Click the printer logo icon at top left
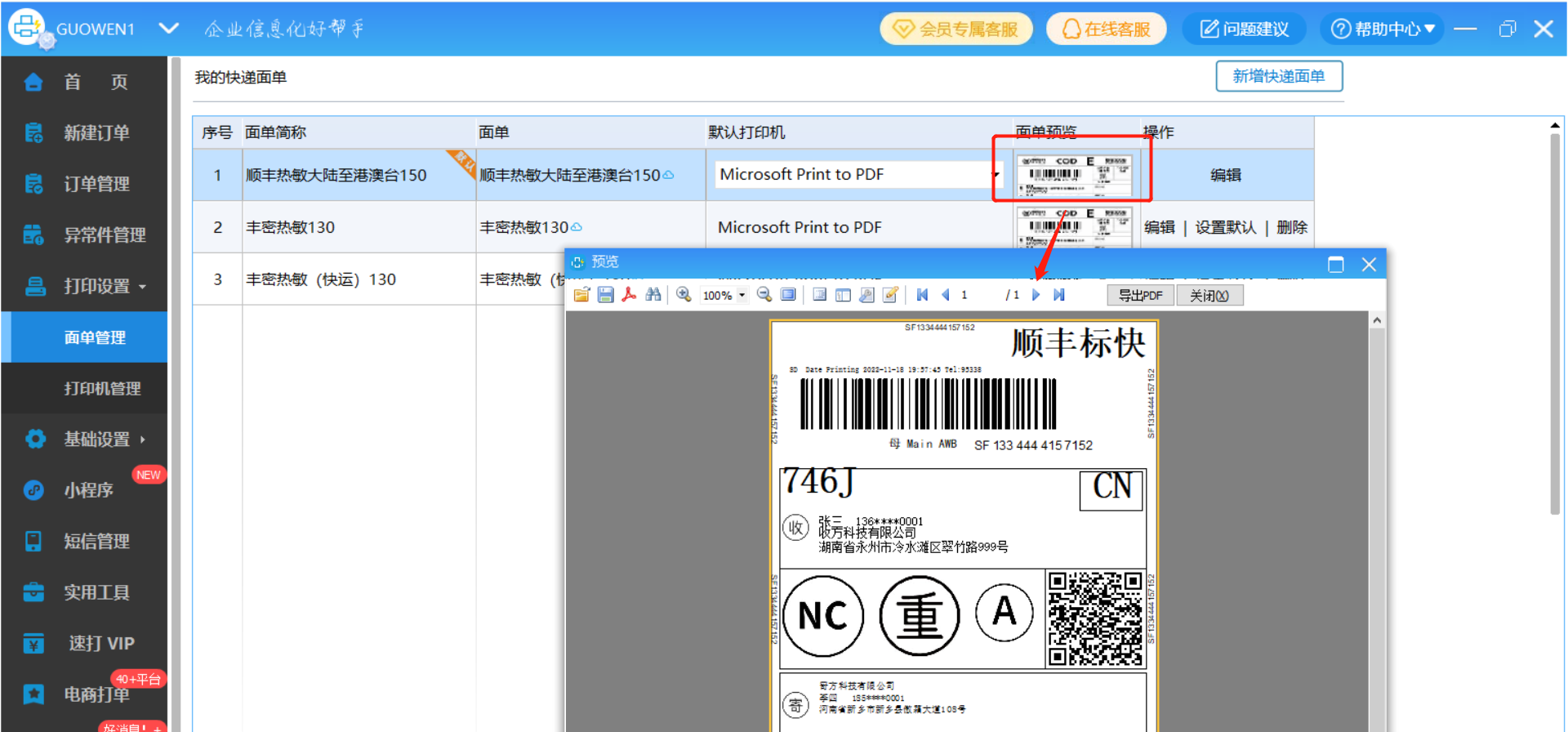1568x732 pixels. point(27,27)
